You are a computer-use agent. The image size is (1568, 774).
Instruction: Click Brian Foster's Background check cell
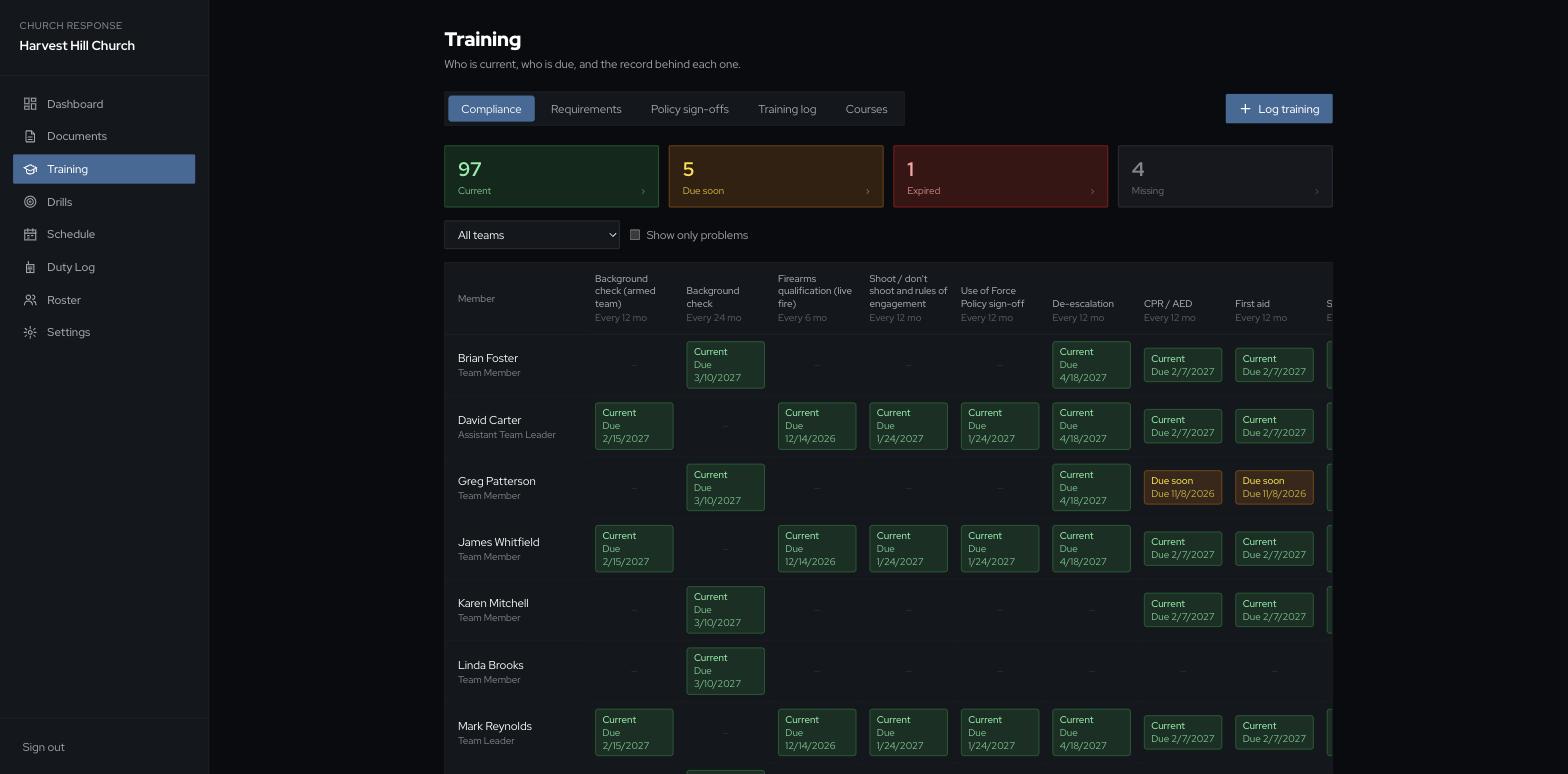tap(725, 365)
